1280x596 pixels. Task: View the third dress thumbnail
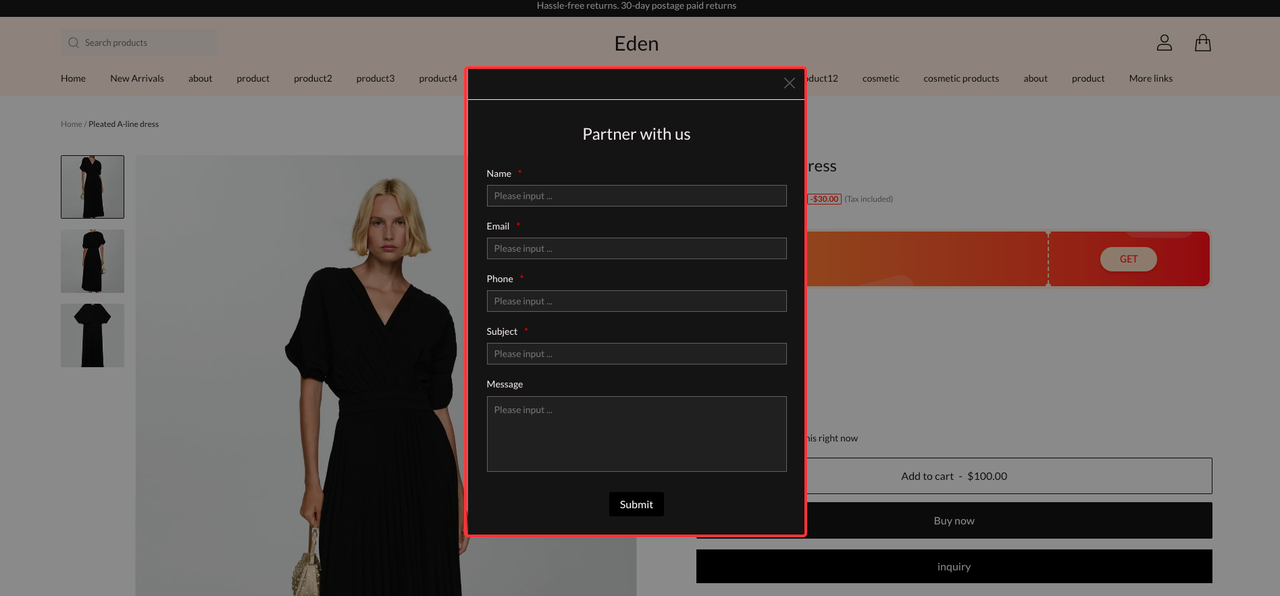[x=92, y=335]
